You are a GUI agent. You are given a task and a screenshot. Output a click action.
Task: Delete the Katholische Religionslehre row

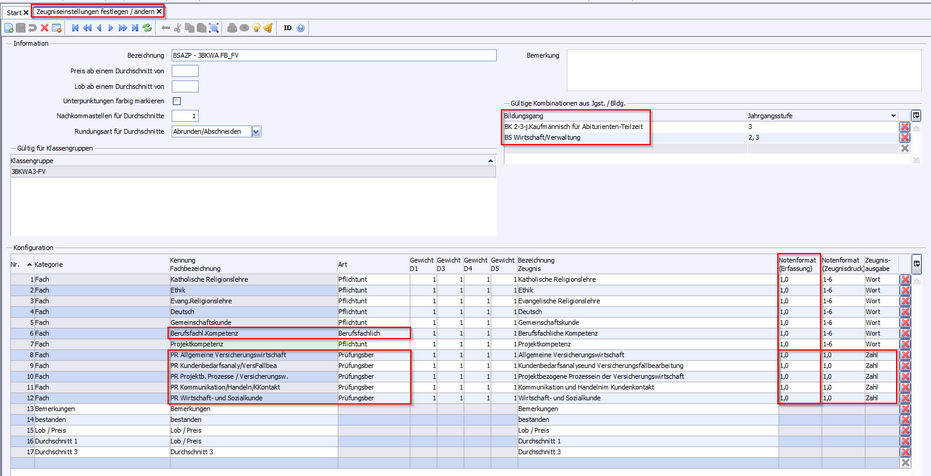click(905, 280)
